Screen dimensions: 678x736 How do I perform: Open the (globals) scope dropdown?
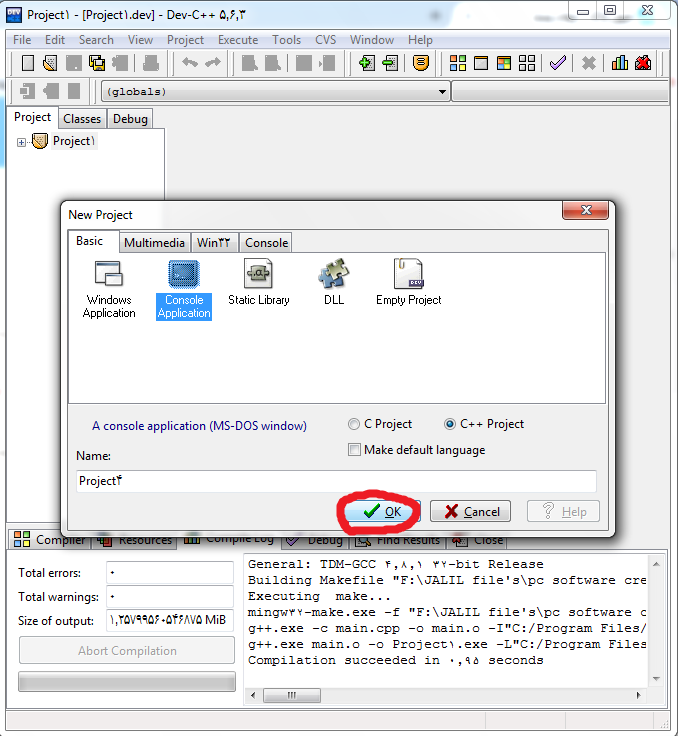click(442, 92)
